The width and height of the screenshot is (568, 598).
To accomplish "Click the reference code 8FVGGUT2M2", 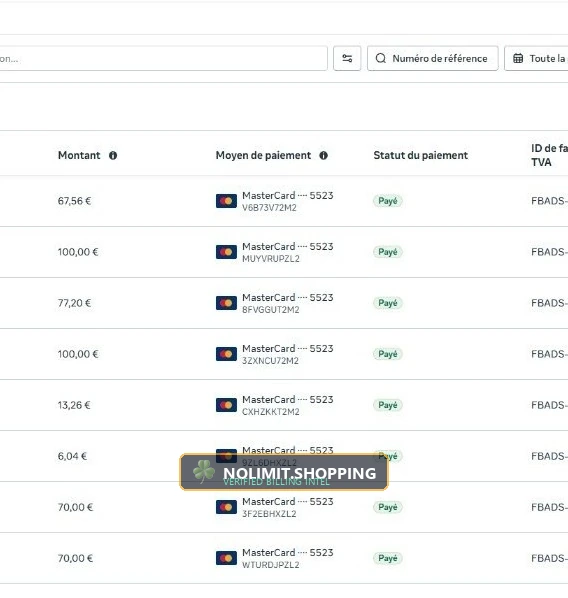I will click(x=271, y=310).
